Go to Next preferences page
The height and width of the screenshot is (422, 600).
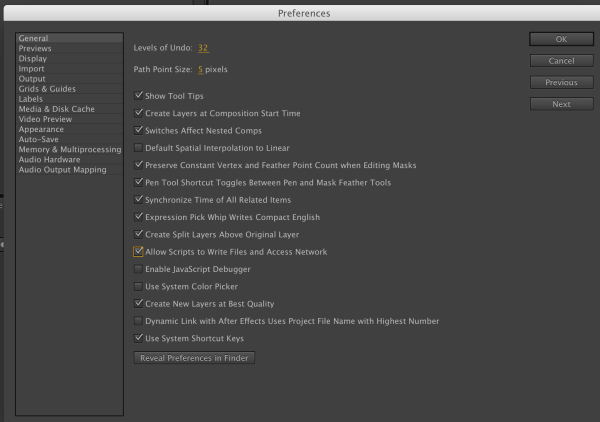click(561, 104)
